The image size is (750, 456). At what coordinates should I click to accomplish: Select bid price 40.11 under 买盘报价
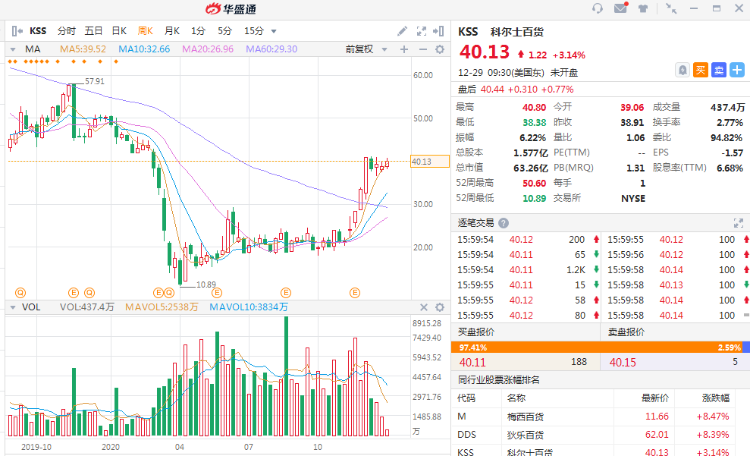tap(473, 362)
